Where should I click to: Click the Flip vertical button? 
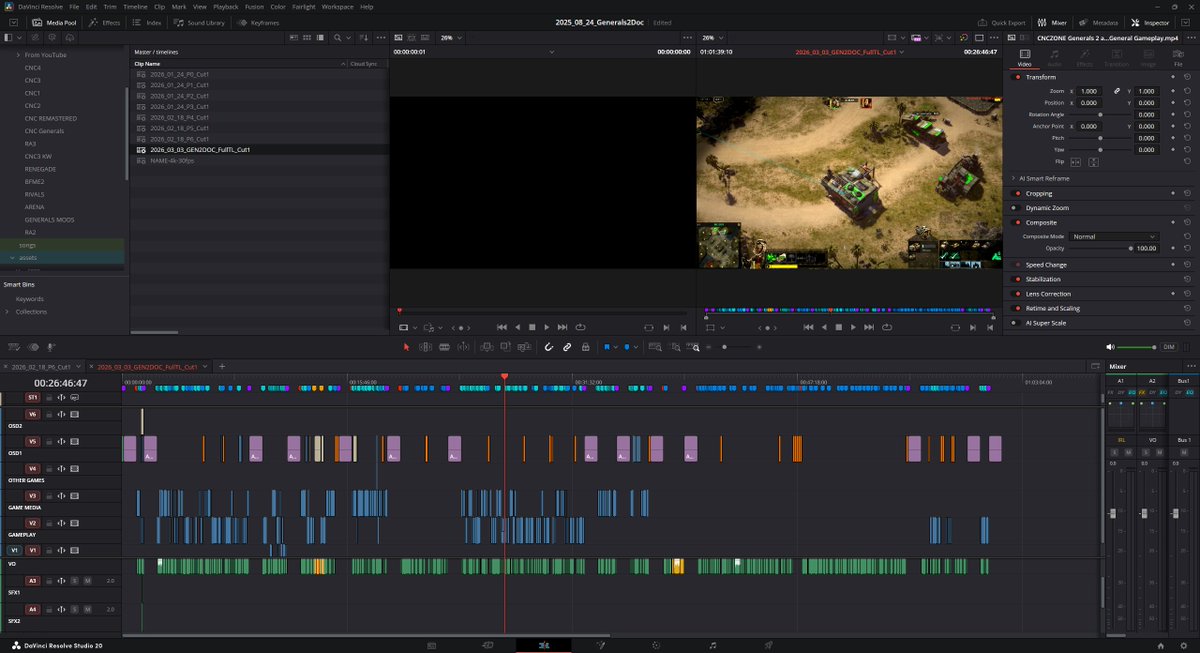pyautogui.click(x=1094, y=161)
